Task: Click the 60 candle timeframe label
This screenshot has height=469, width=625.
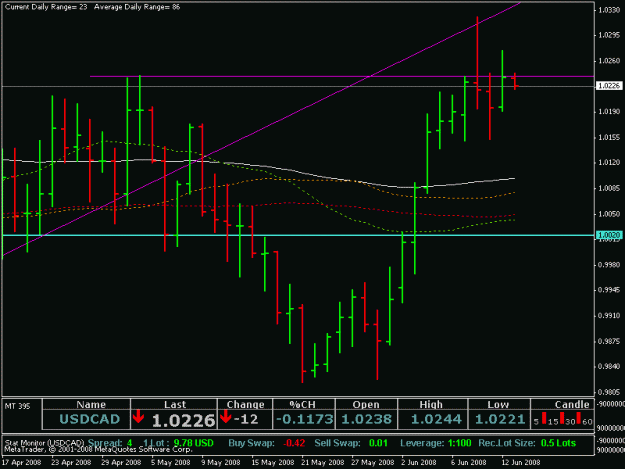Action: [x=587, y=422]
